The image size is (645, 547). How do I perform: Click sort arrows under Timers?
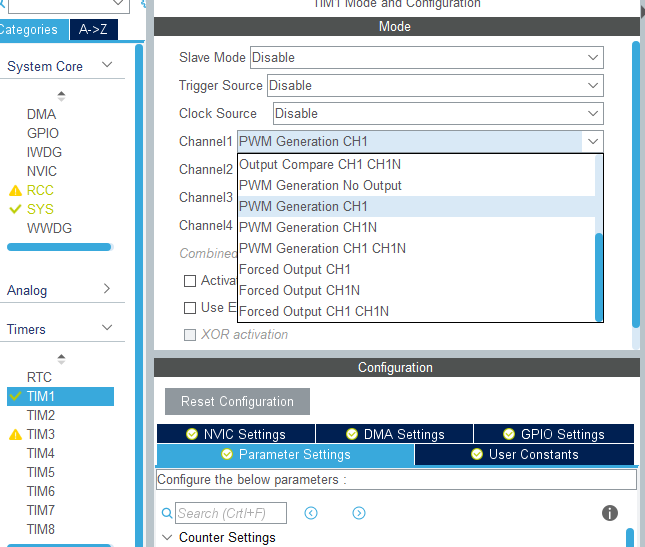61,359
